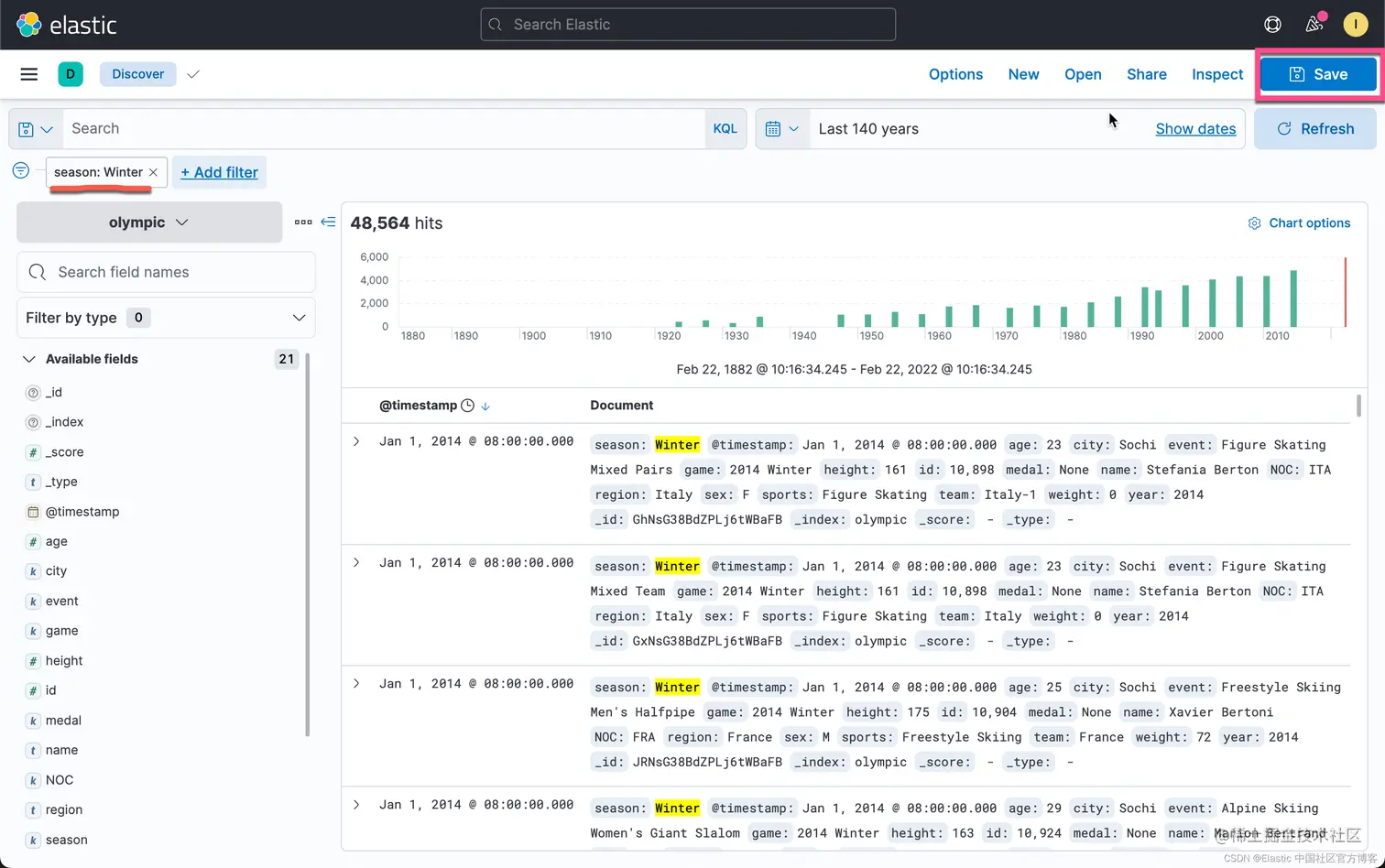Select the medal field

63,721
